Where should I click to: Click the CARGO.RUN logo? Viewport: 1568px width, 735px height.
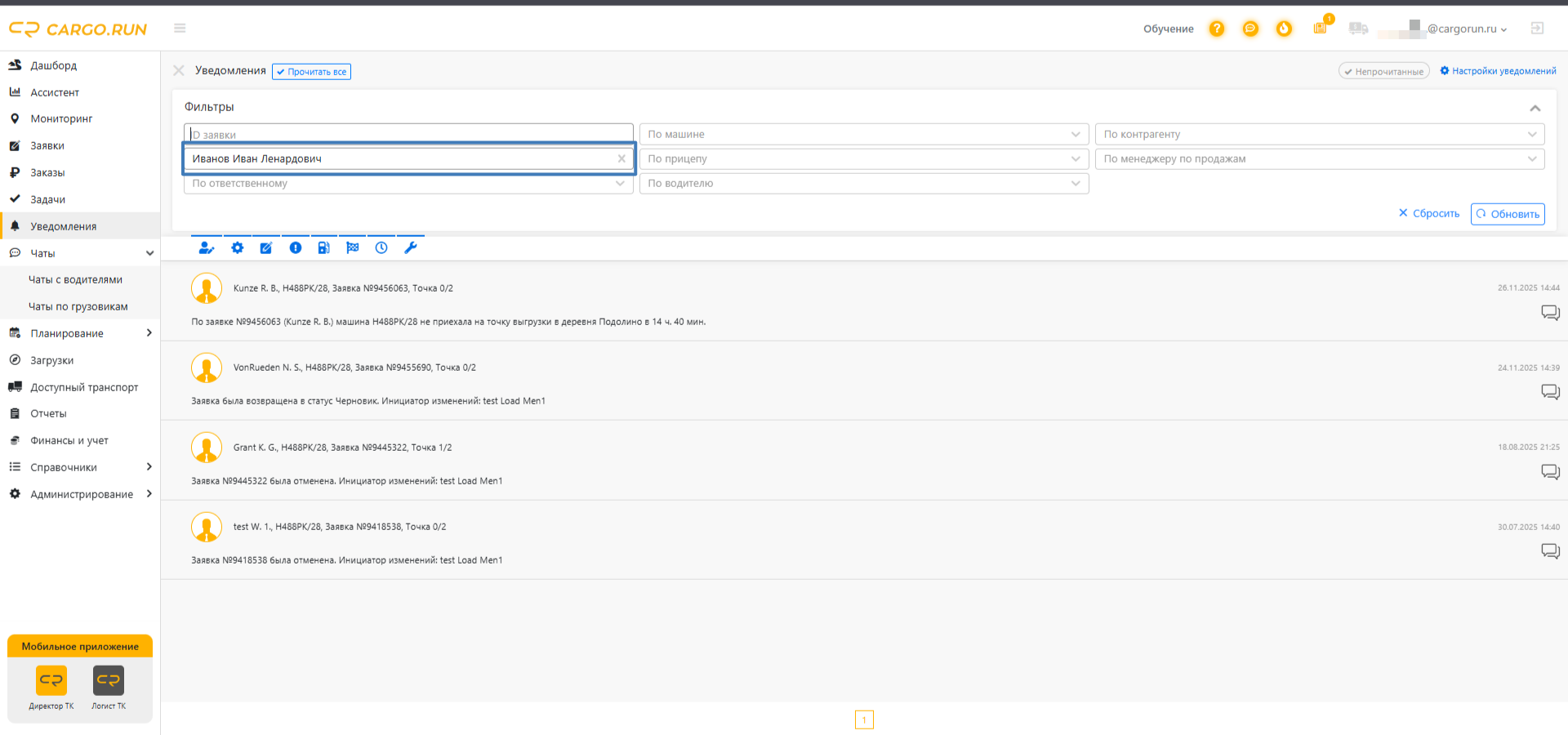coord(78,29)
